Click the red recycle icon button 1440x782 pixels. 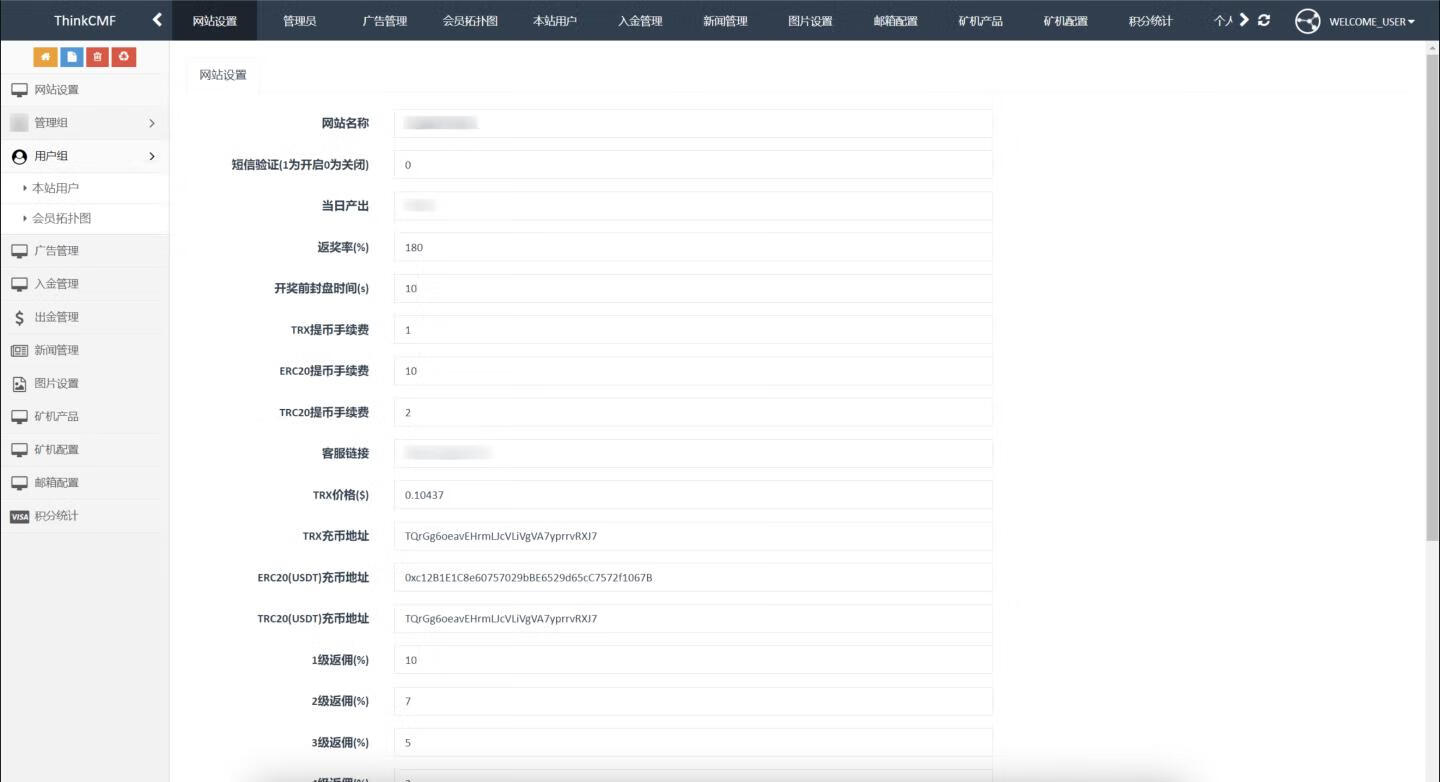[123, 57]
